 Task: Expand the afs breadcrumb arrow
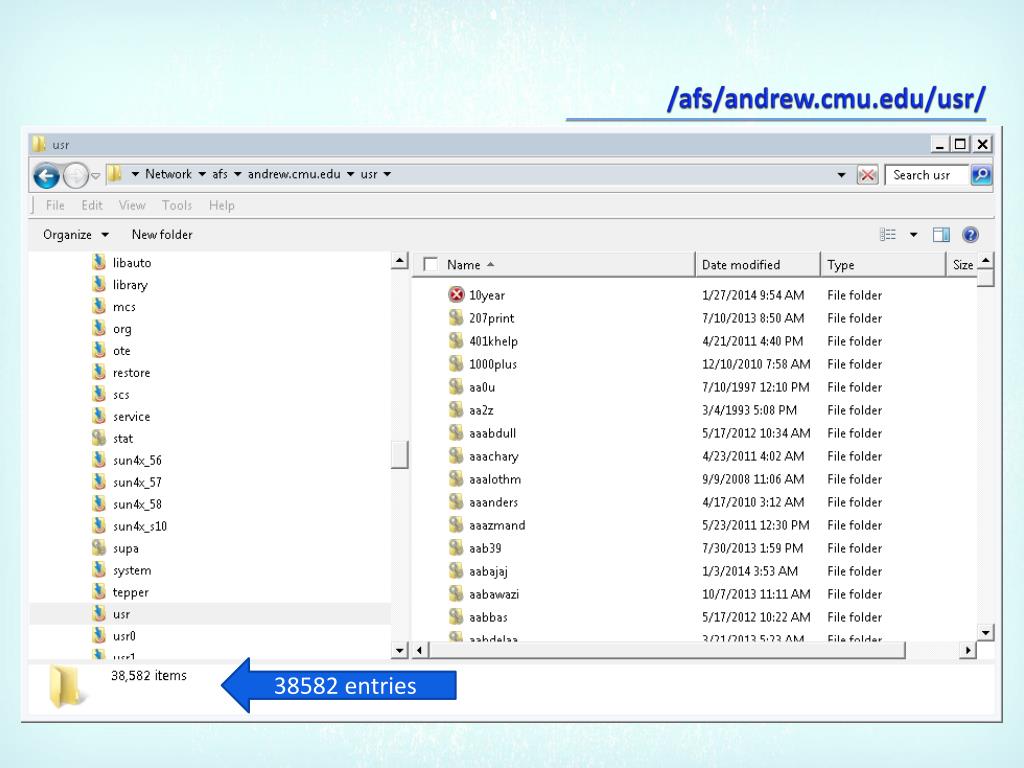click(238, 174)
